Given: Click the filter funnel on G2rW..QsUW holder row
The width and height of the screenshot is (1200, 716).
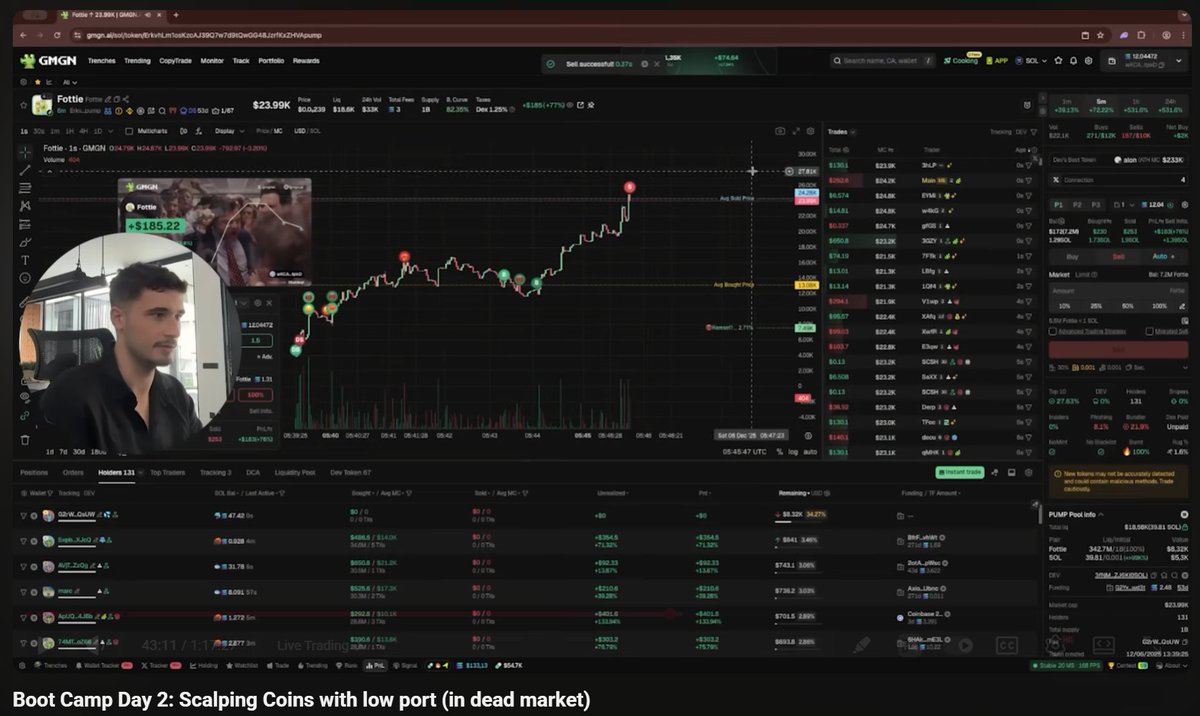Looking at the screenshot, I should (23, 515).
